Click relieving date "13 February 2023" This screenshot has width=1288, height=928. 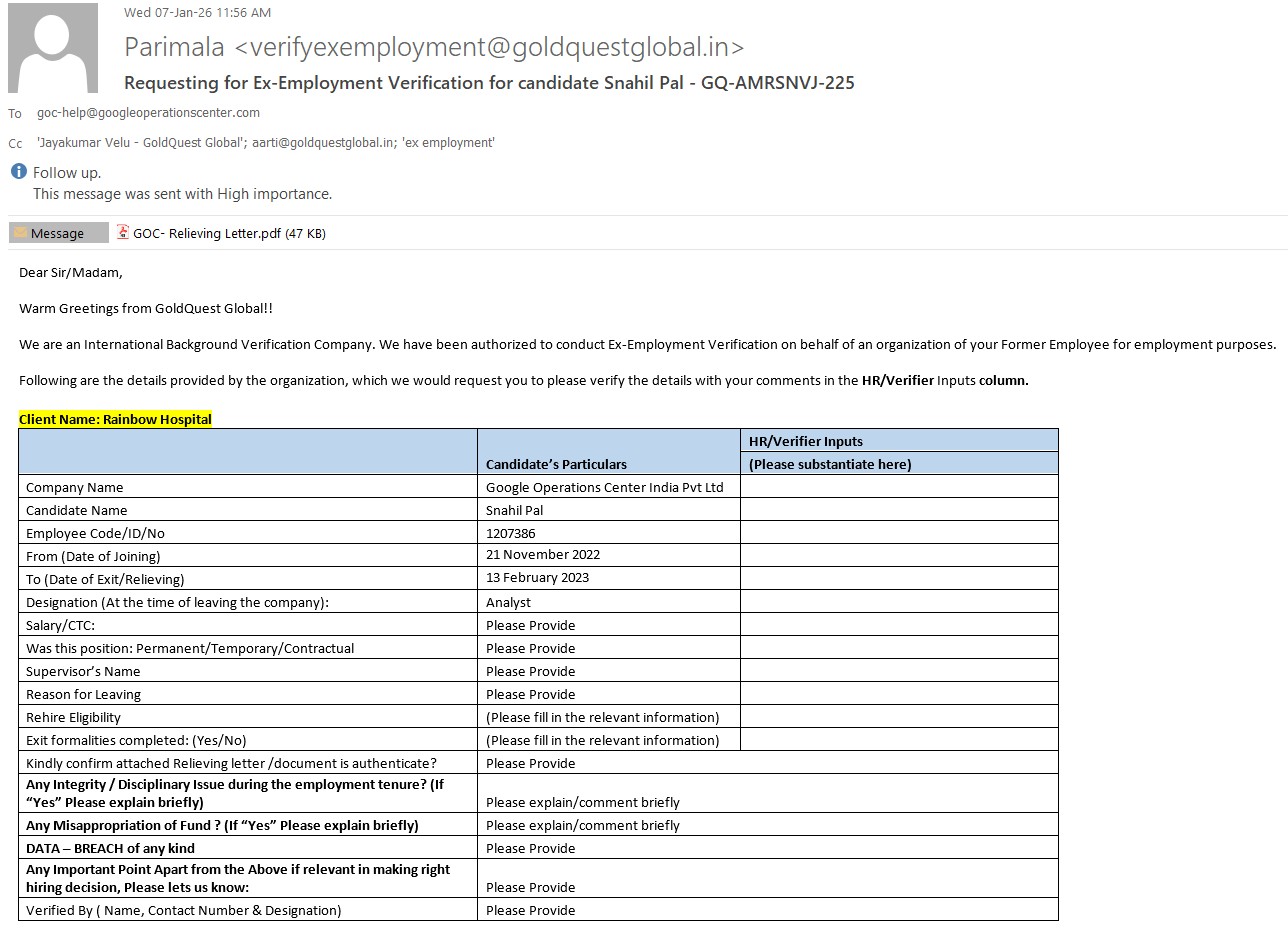(538, 577)
